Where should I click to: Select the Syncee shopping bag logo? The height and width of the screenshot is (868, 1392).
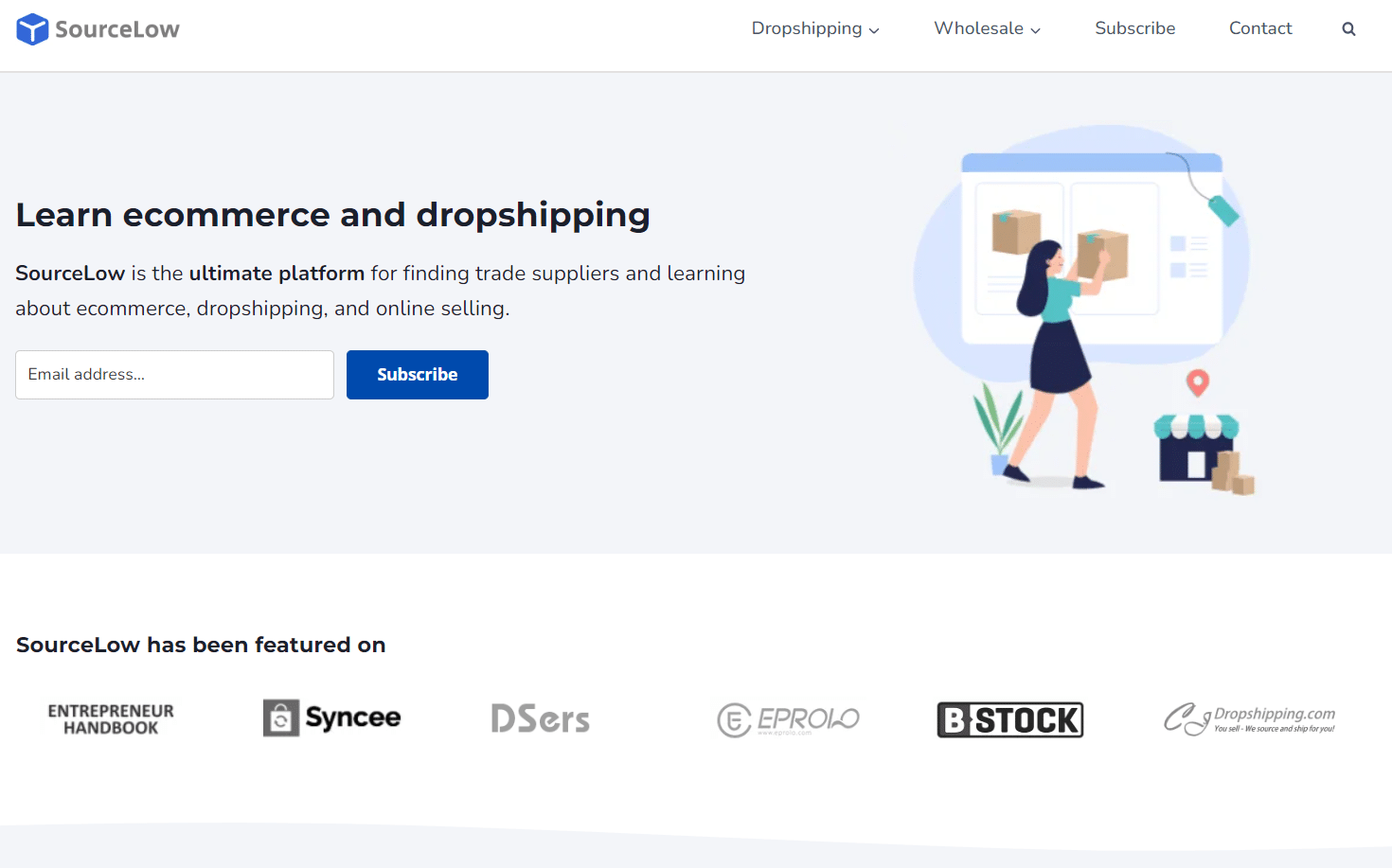(280, 717)
